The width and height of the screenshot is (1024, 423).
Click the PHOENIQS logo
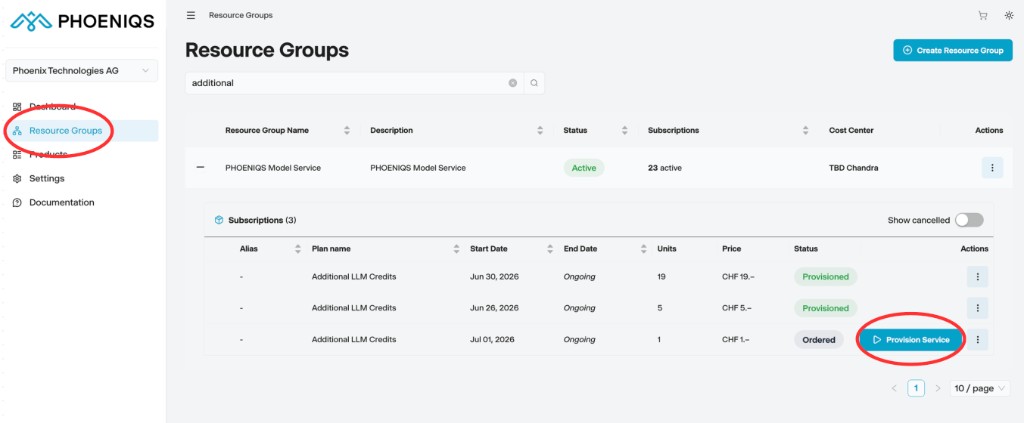82,22
